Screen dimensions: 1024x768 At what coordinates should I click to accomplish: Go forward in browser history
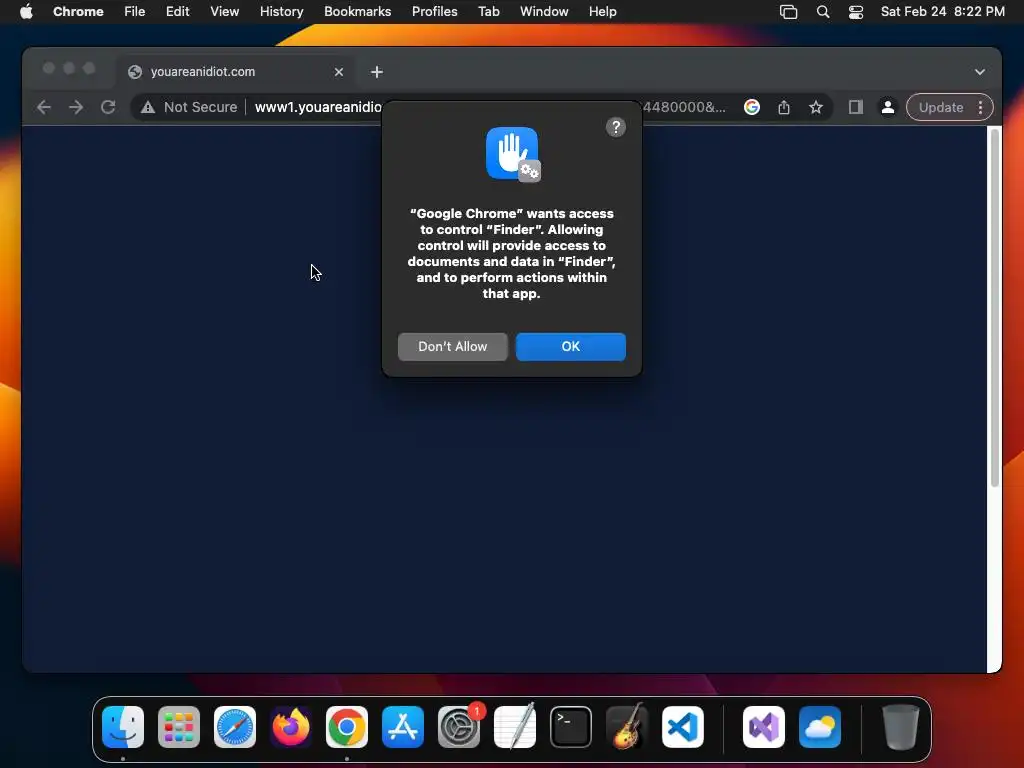pyautogui.click(x=76, y=108)
